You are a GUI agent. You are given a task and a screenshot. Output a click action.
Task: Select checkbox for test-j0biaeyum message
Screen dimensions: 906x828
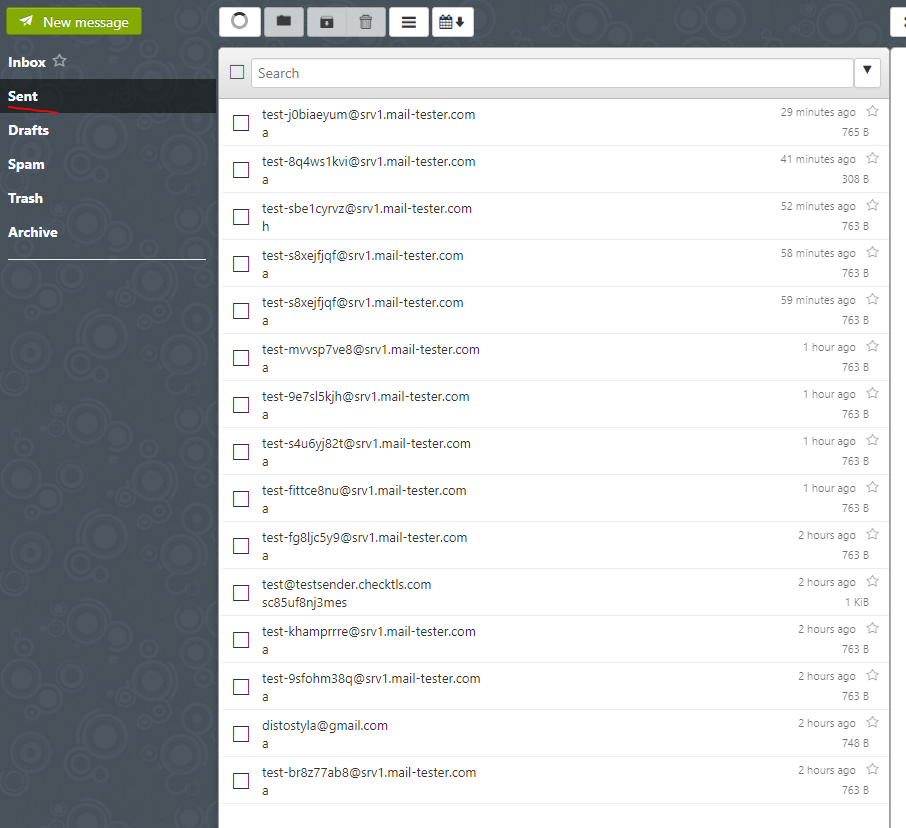tap(241, 123)
